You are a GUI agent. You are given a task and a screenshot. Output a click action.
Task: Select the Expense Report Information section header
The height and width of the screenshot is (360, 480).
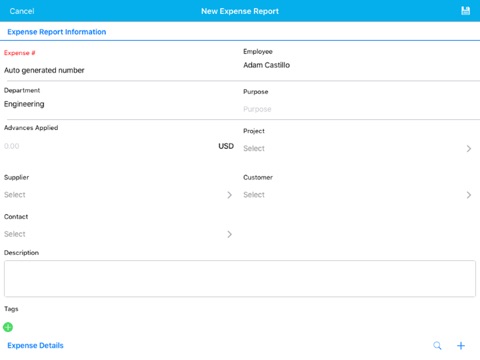57,32
